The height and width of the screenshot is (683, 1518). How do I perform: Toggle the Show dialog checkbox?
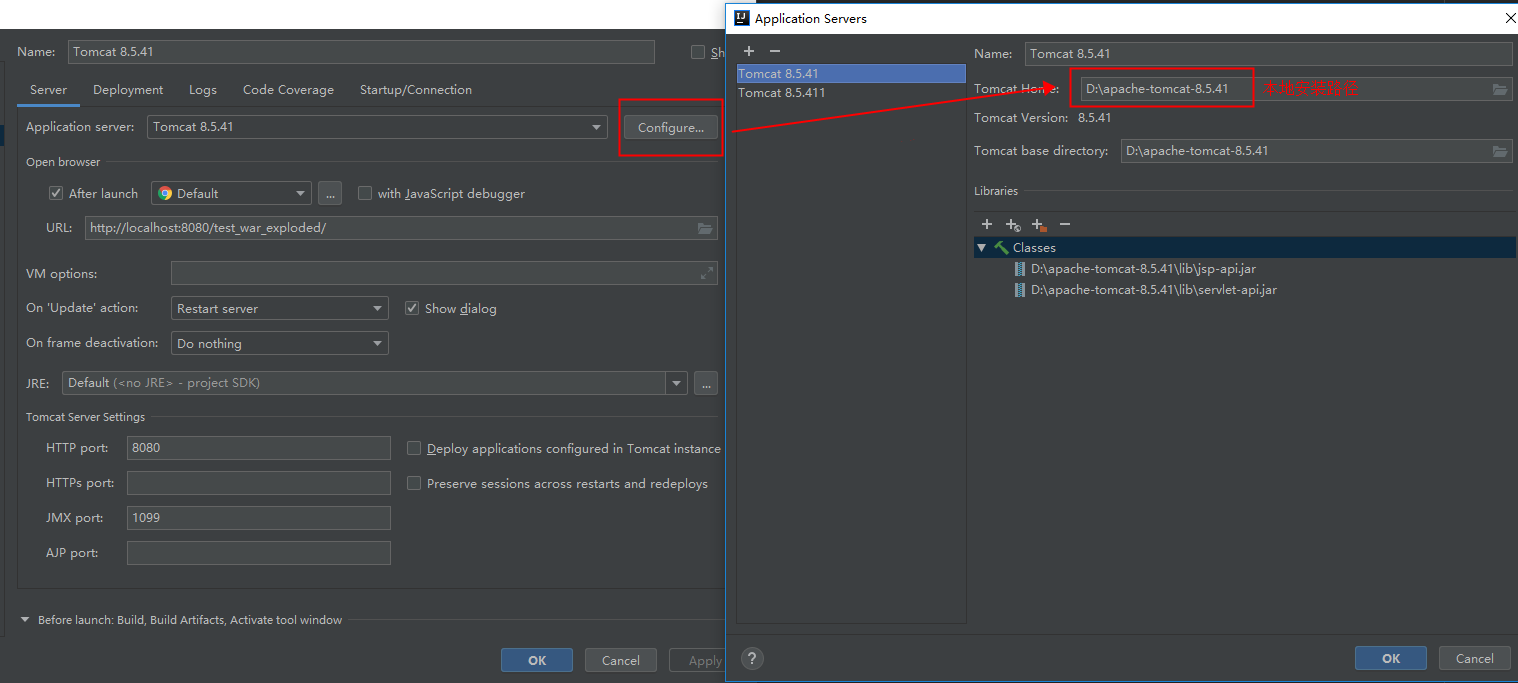(x=412, y=308)
